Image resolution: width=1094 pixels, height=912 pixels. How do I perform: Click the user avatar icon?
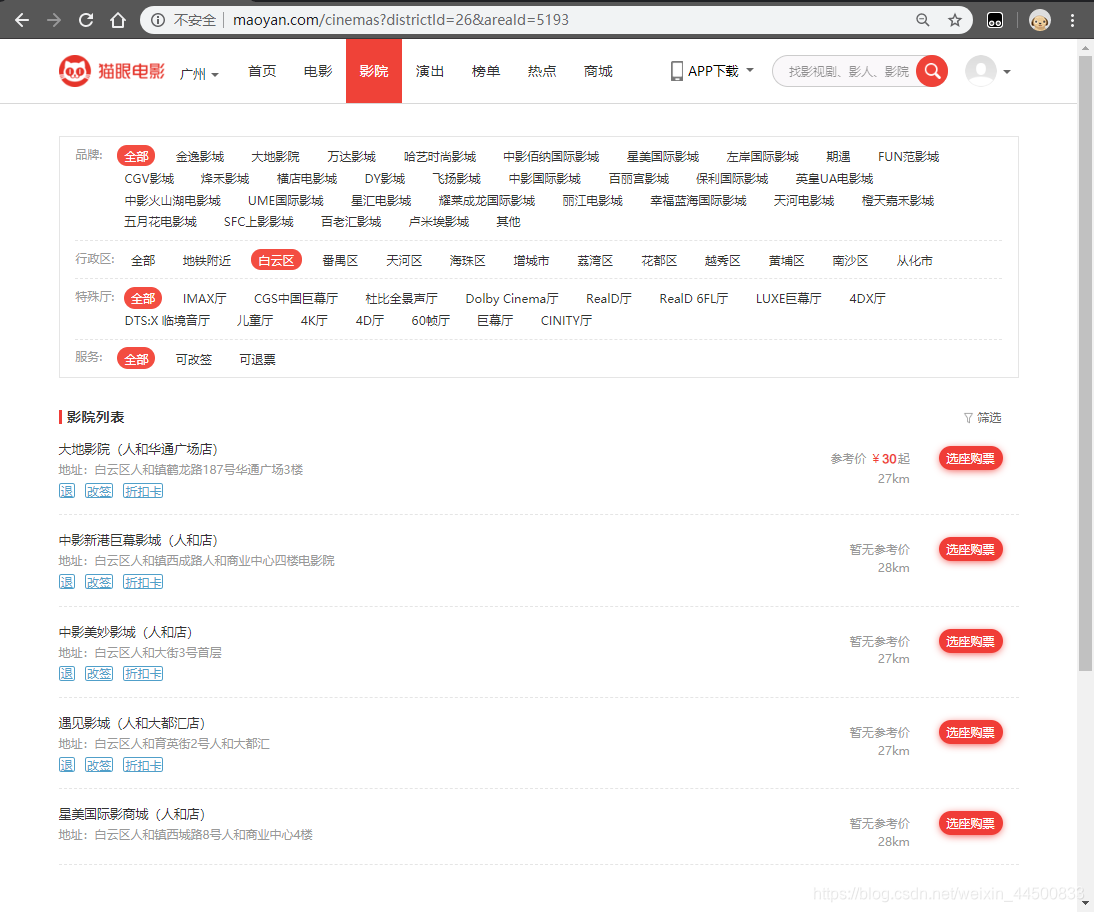[981, 71]
